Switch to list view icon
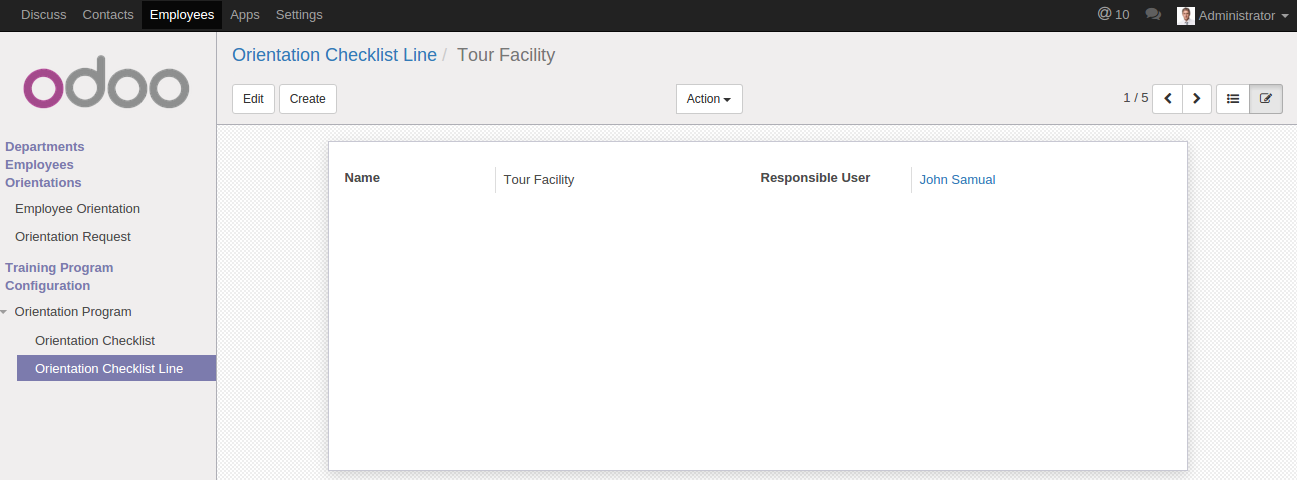1297x480 pixels. pyautogui.click(x=1233, y=99)
